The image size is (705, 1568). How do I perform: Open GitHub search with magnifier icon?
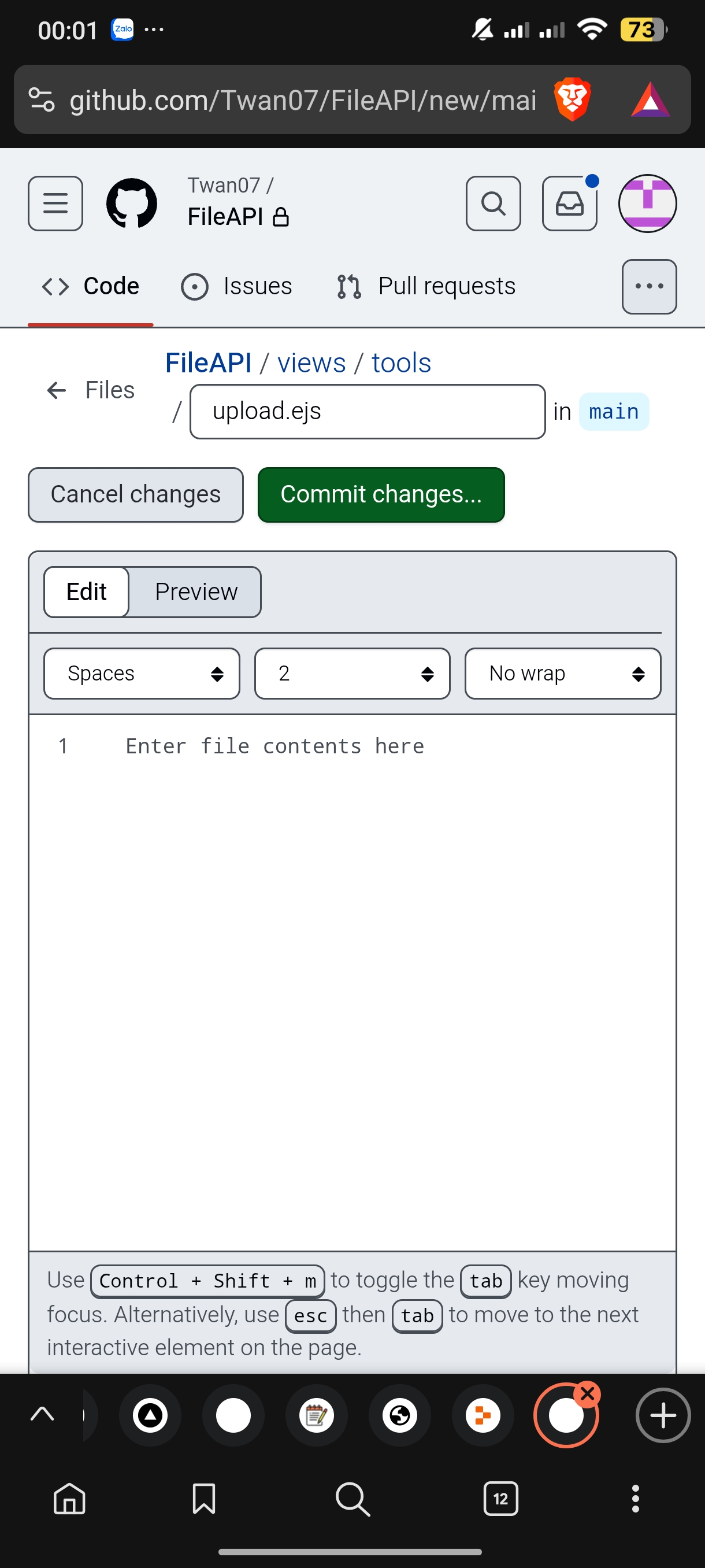tap(493, 204)
